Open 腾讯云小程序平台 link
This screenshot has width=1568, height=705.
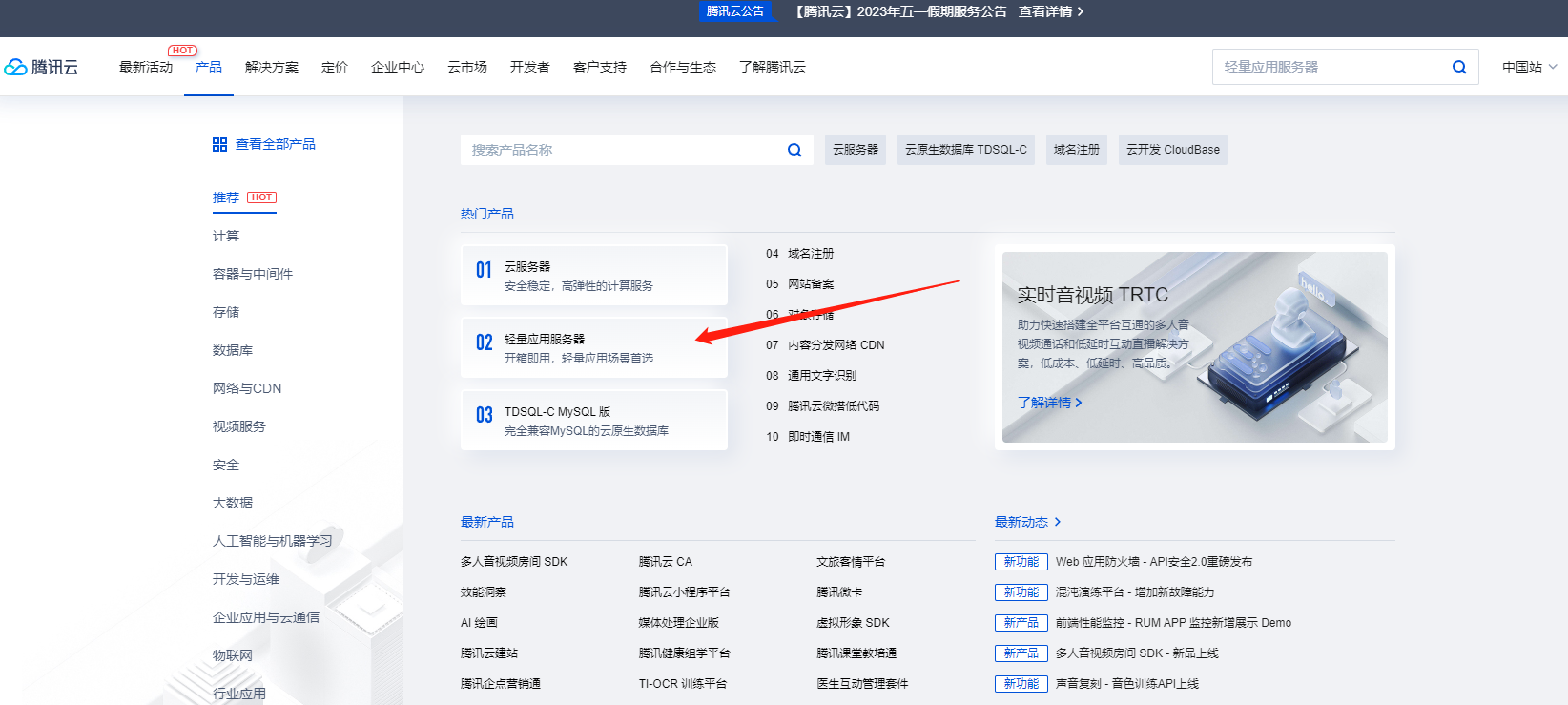(685, 592)
